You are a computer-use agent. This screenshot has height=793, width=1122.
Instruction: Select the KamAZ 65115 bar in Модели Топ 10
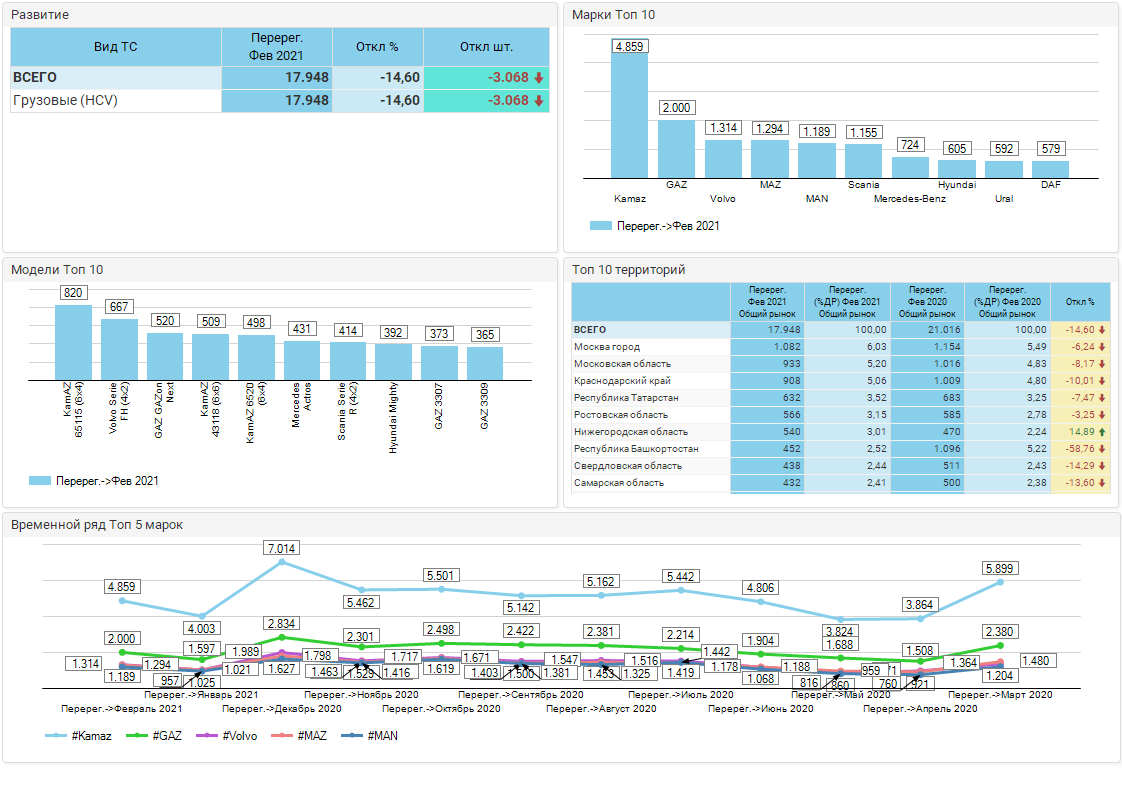(x=73, y=341)
